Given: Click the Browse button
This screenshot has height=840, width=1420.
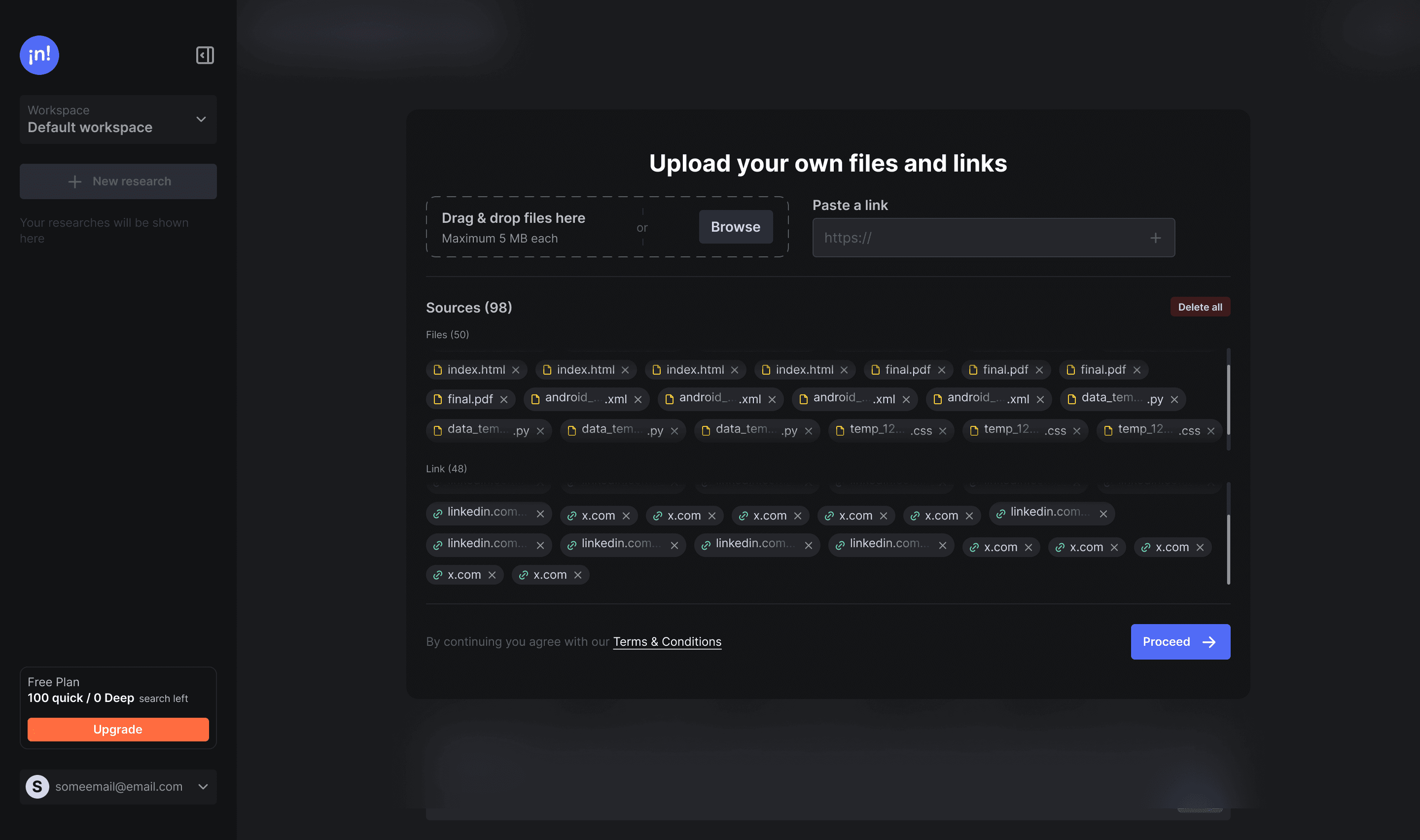Looking at the screenshot, I should point(735,227).
